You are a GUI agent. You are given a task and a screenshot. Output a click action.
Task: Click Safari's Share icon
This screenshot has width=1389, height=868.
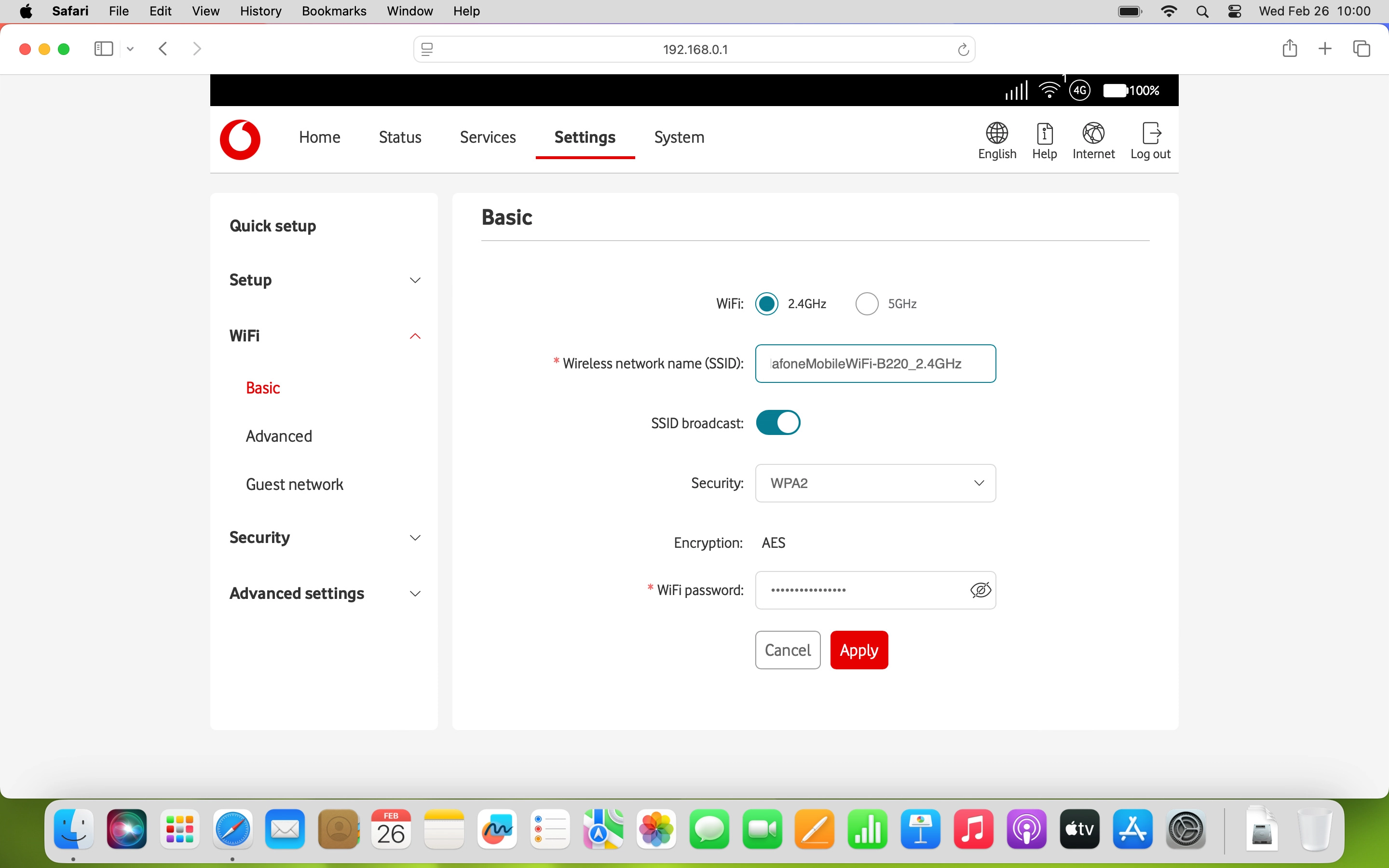(1289, 49)
